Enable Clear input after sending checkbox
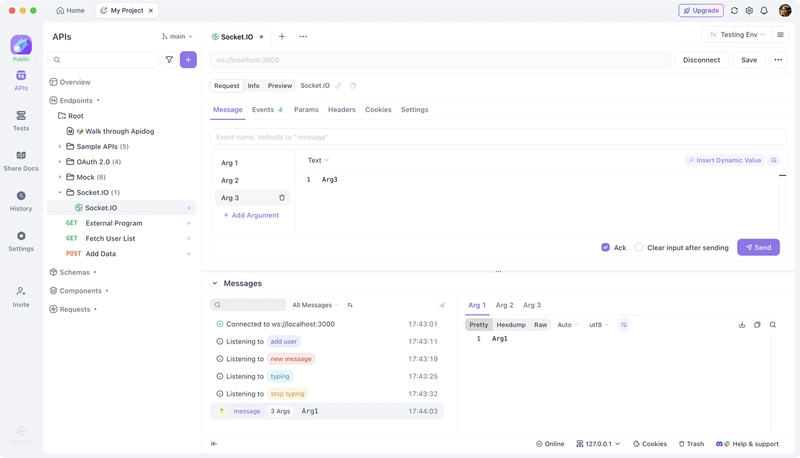 coord(638,247)
